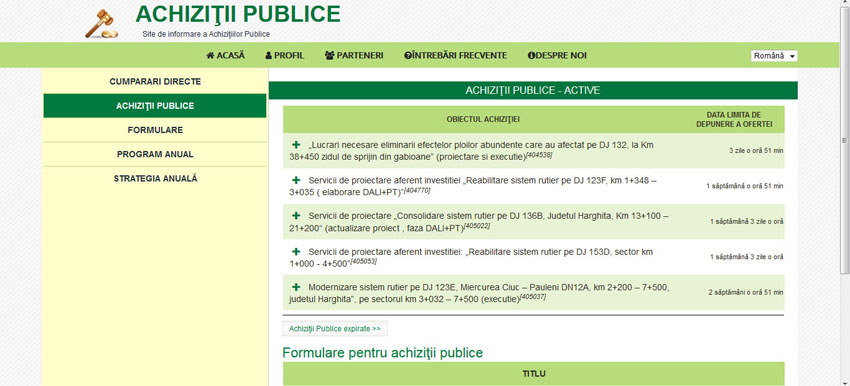Expand the DJ 123F row plus icon
This screenshot has width=850, height=386.
point(296,180)
